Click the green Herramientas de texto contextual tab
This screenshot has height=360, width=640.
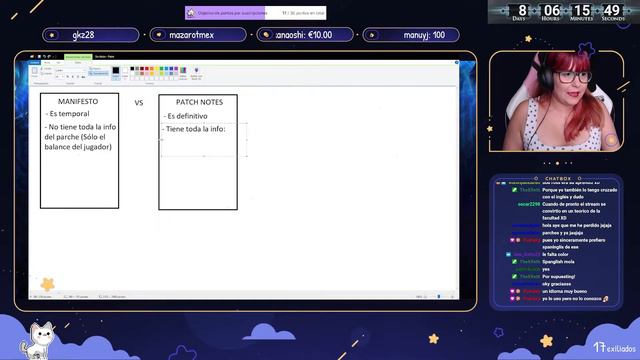click(78, 57)
